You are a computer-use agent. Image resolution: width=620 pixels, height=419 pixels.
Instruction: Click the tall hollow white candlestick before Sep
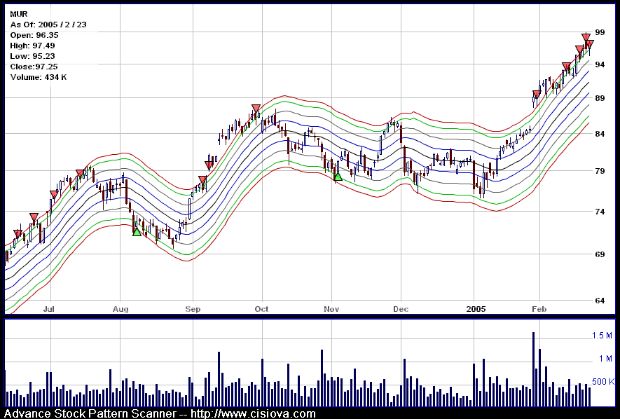[x=190, y=208]
